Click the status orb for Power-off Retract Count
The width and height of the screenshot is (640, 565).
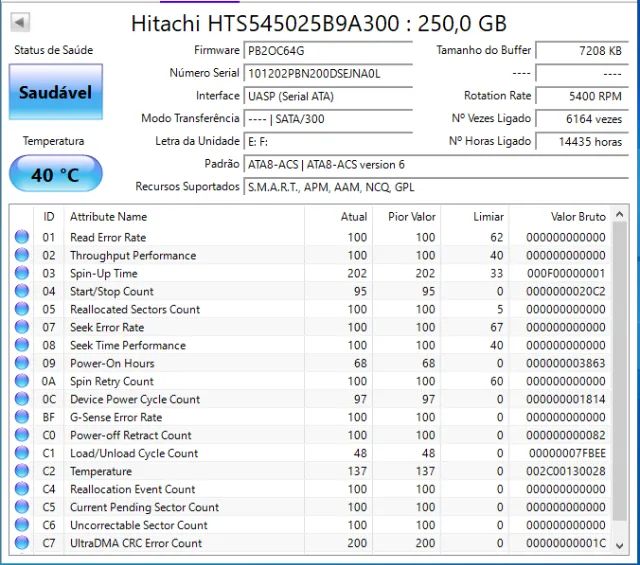coord(22,434)
